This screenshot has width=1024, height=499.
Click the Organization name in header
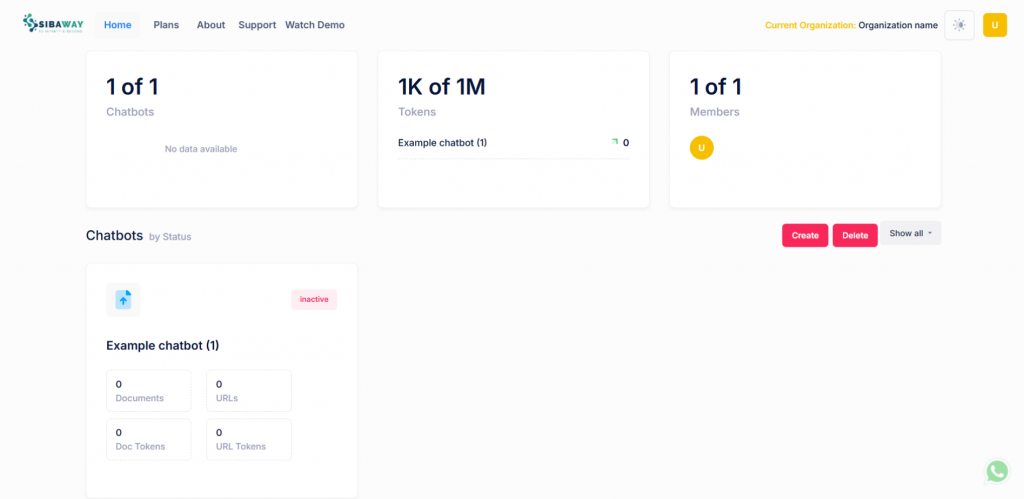click(898, 25)
